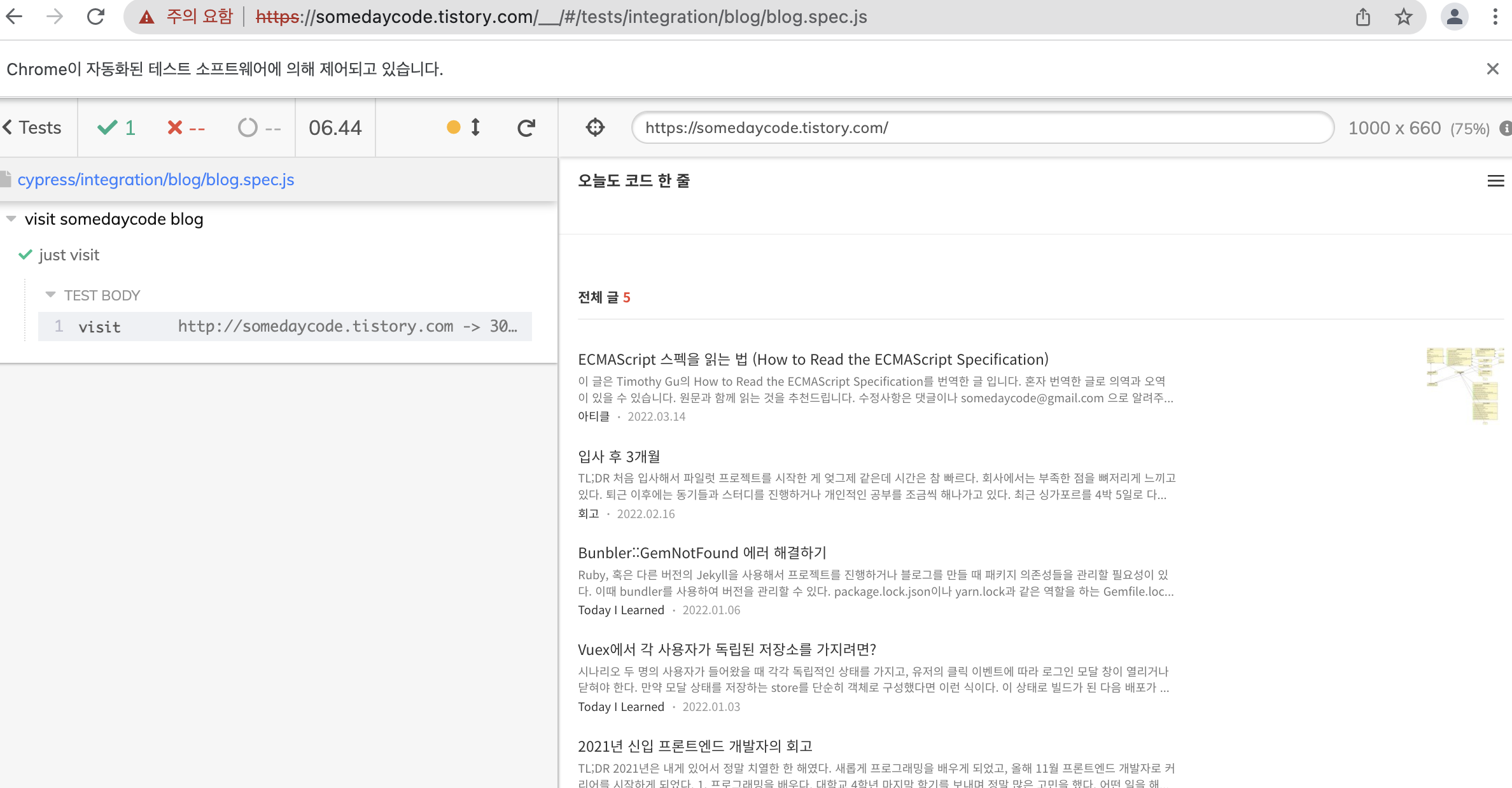Open blog hamburger menu icon
The height and width of the screenshot is (788, 1512).
click(x=1495, y=181)
